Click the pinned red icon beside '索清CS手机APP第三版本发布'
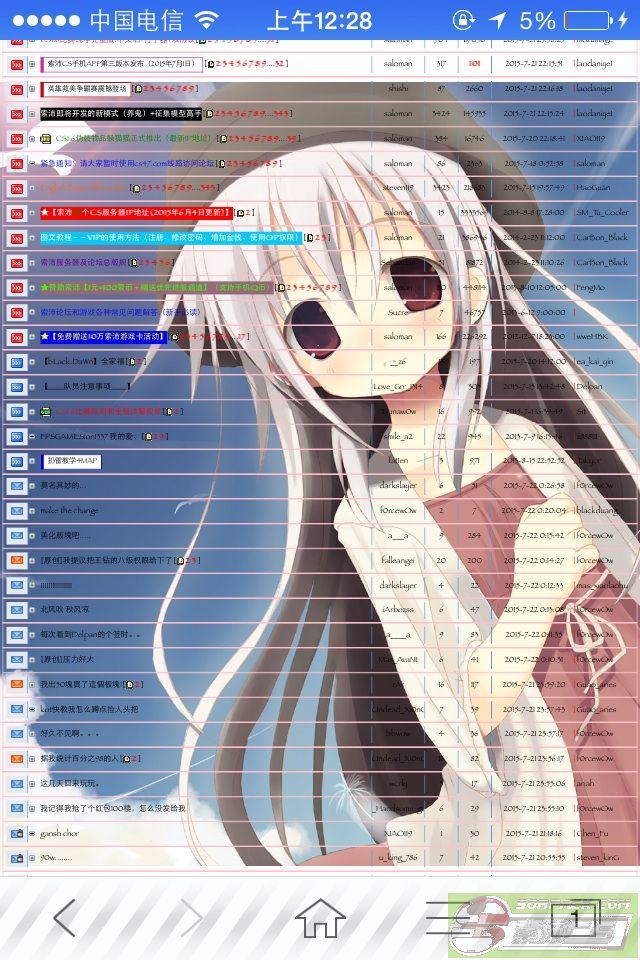The height and width of the screenshot is (960, 640). pyautogui.click(x=16, y=64)
